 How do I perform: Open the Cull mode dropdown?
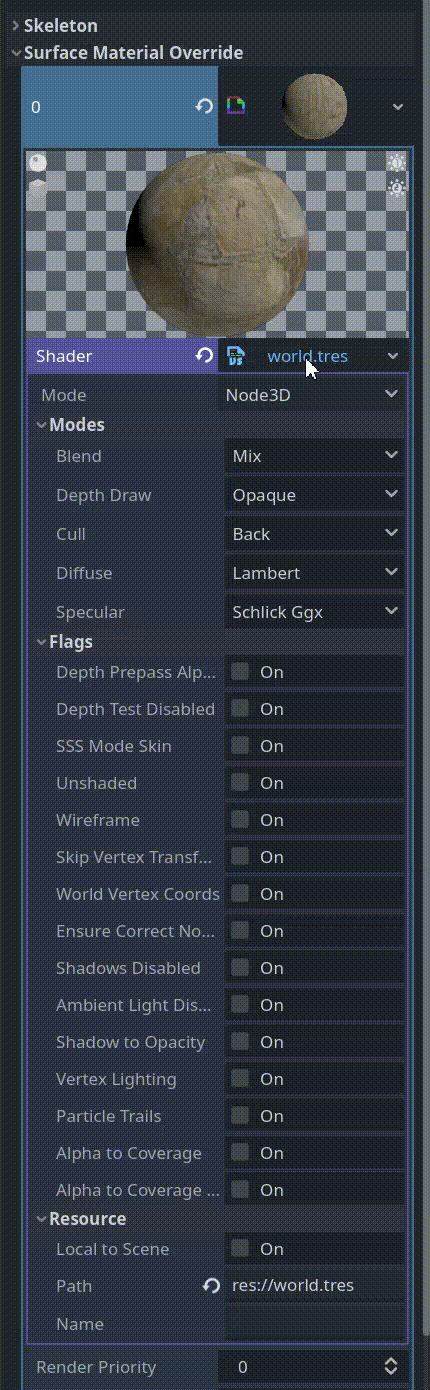[x=314, y=534]
